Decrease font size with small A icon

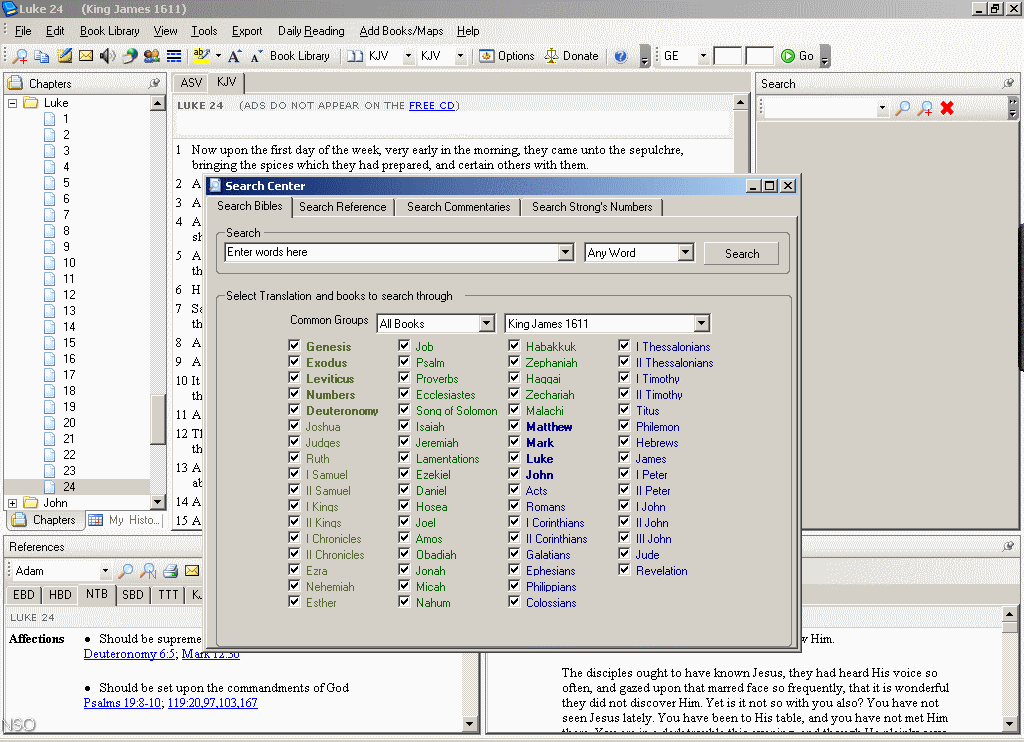(x=257, y=56)
